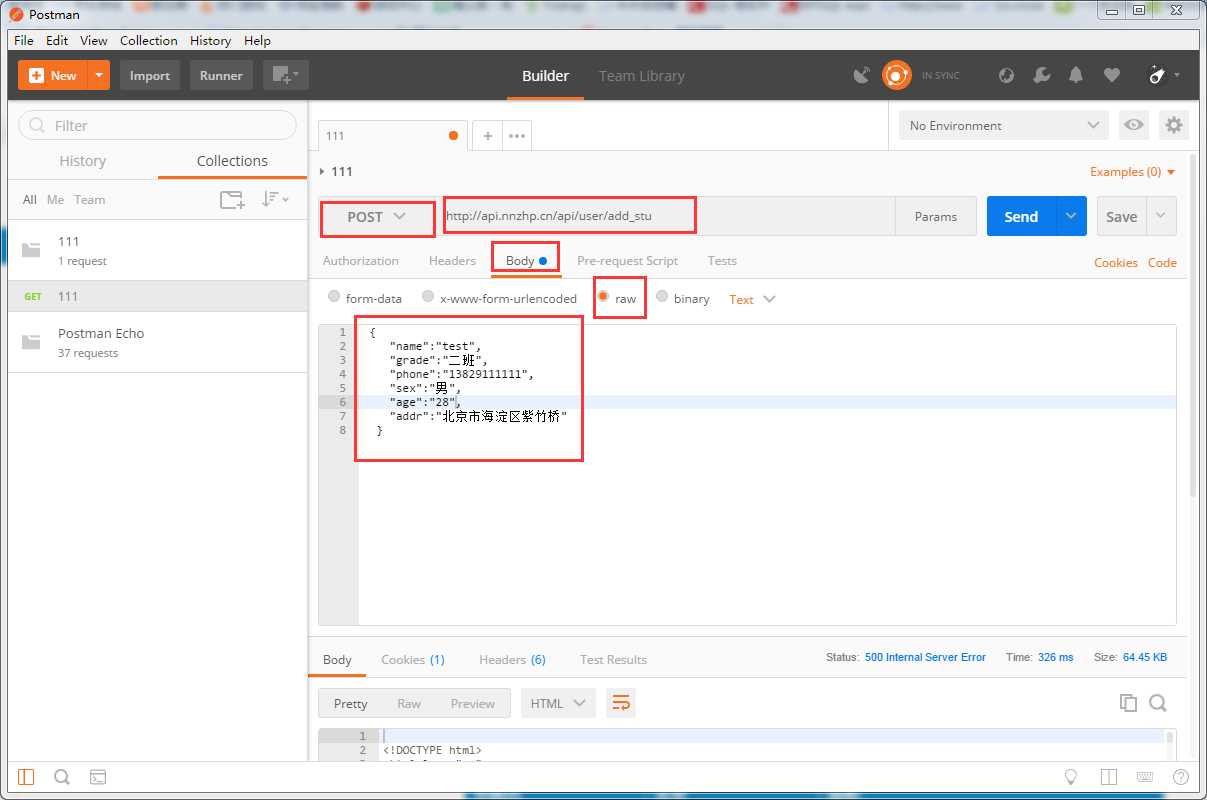Click the request URL input field
This screenshot has width=1207, height=800.
point(668,216)
